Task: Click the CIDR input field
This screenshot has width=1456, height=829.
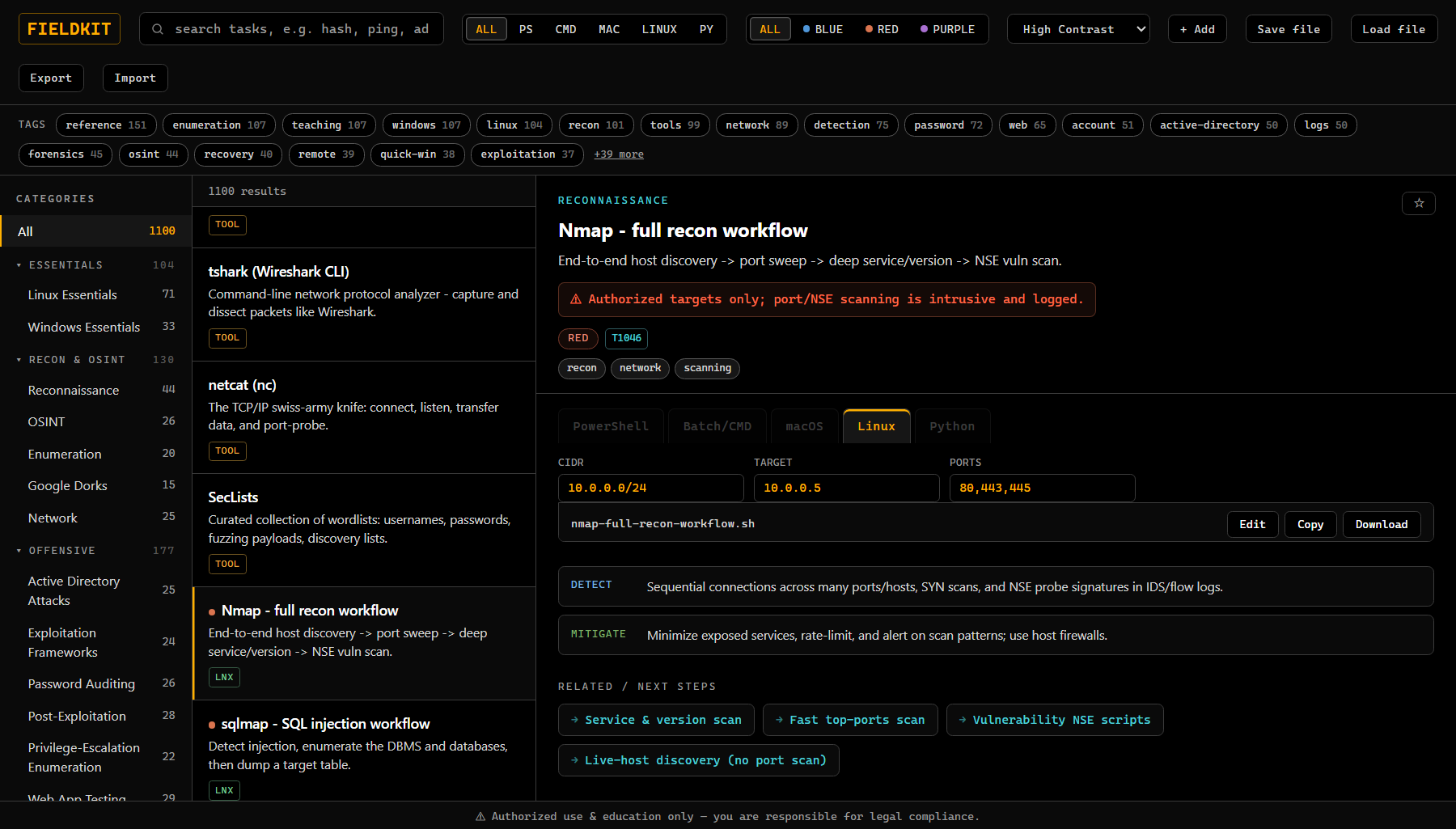Action: [x=650, y=488]
